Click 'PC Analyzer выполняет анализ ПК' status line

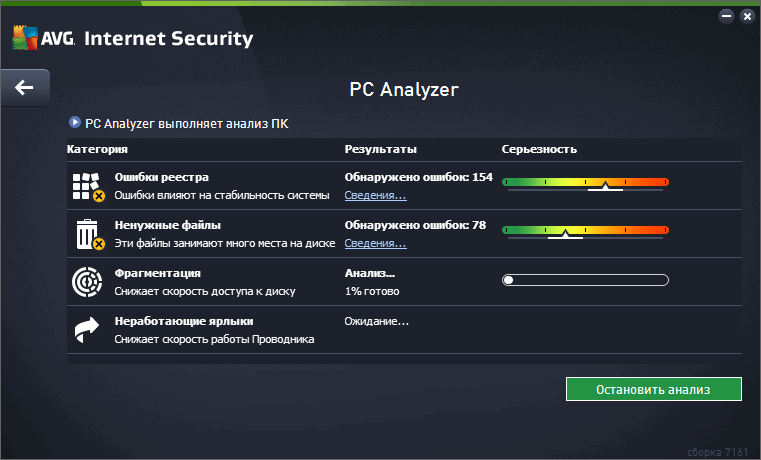tap(186, 124)
